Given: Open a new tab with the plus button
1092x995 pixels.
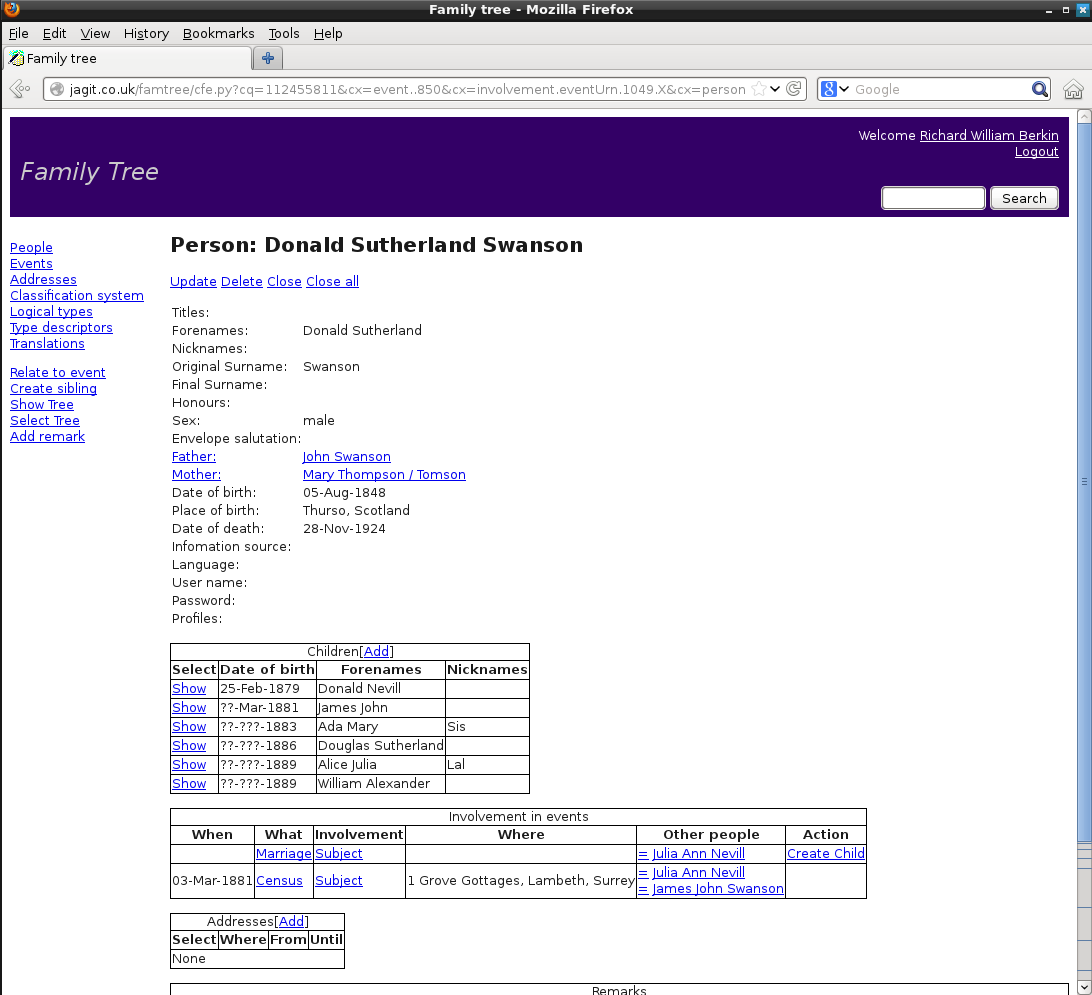Looking at the screenshot, I should [x=267, y=58].
